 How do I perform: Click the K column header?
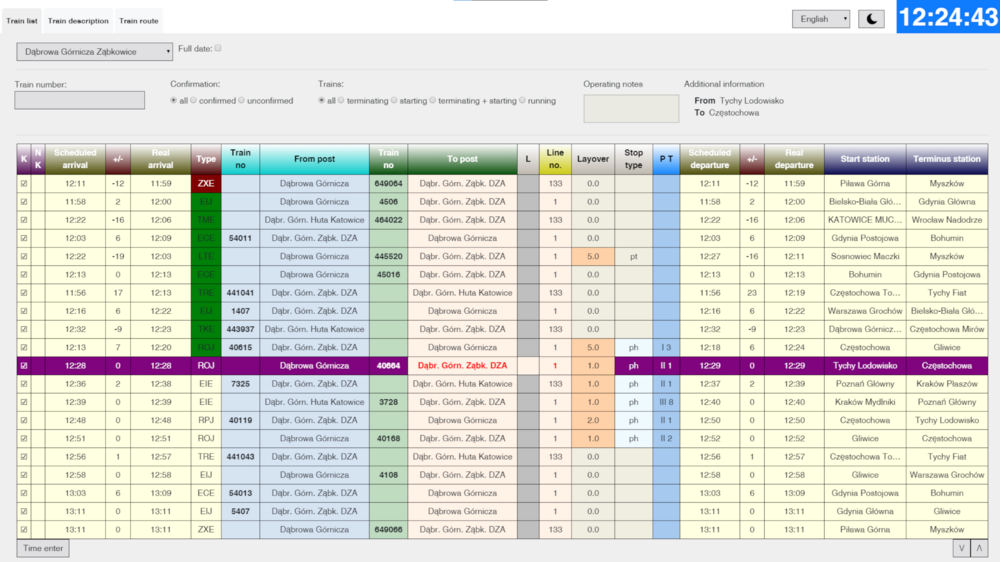pos(23,159)
